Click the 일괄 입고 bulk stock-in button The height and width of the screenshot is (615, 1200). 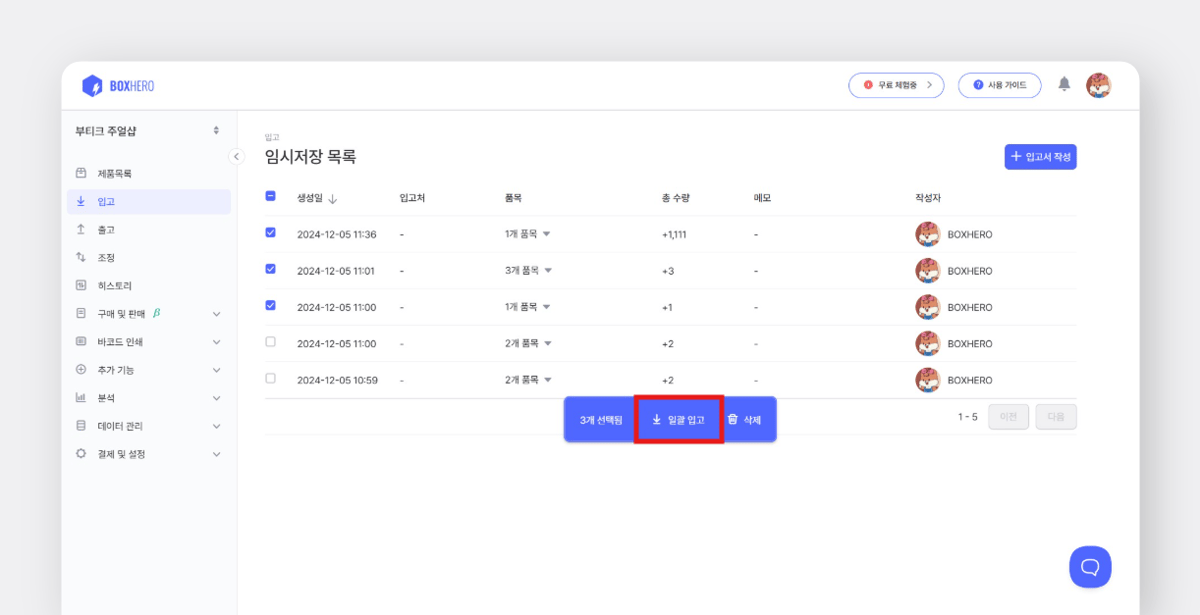click(x=679, y=419)
